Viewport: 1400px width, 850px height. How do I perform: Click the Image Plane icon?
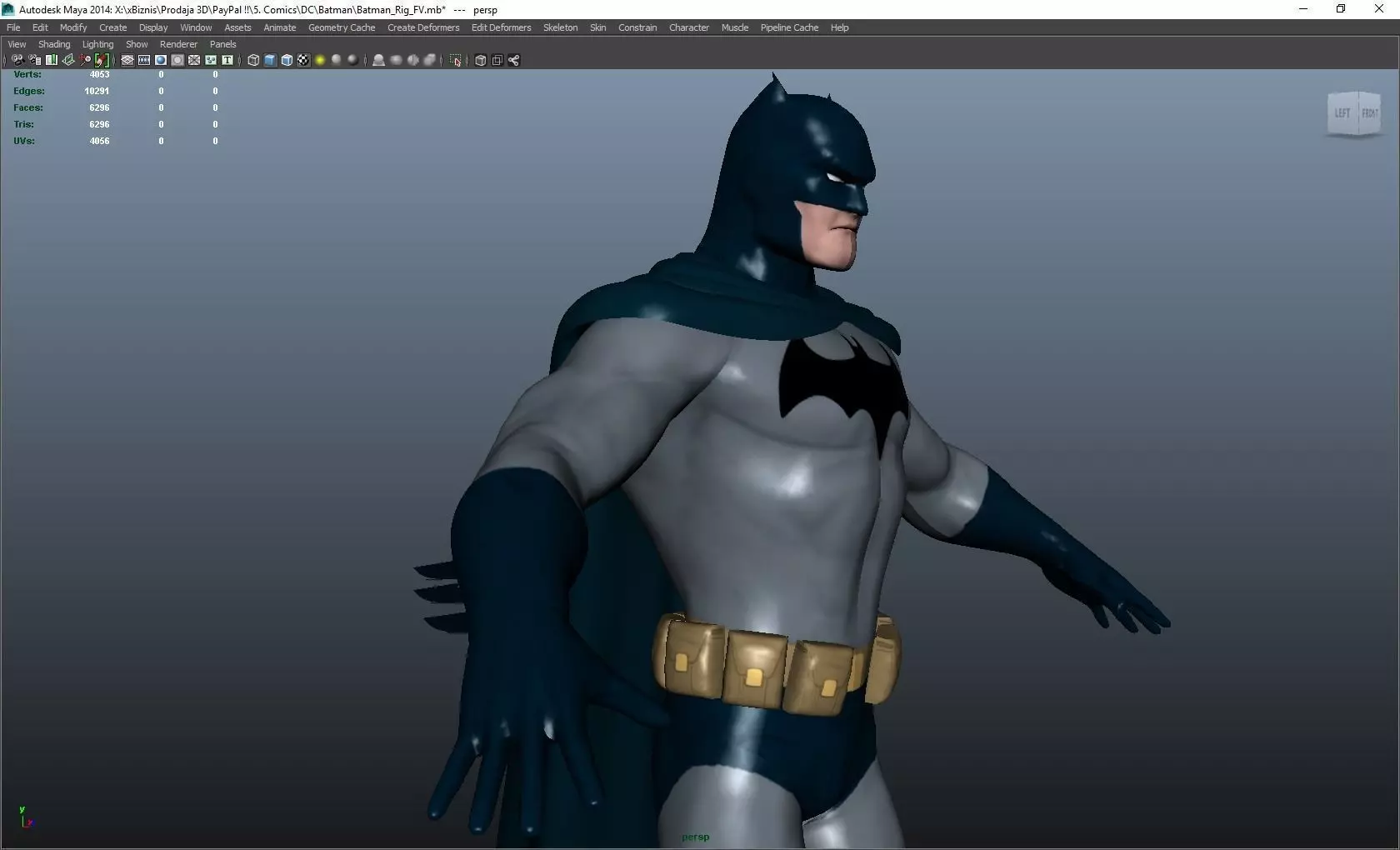(x=68, y=60)
